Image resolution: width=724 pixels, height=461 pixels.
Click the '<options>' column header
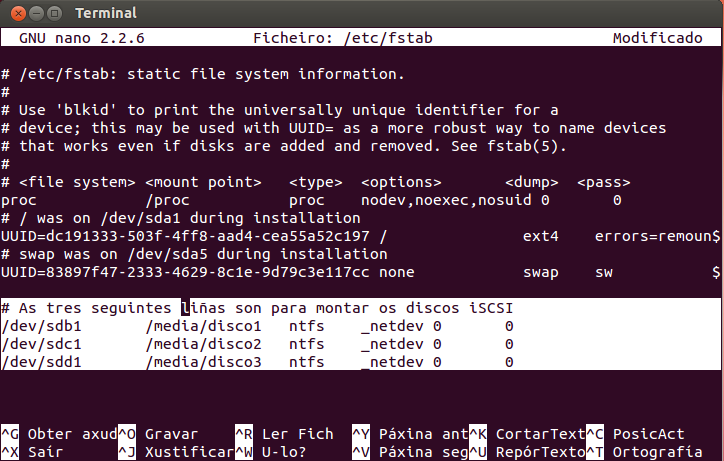click(x=401, y=182)
